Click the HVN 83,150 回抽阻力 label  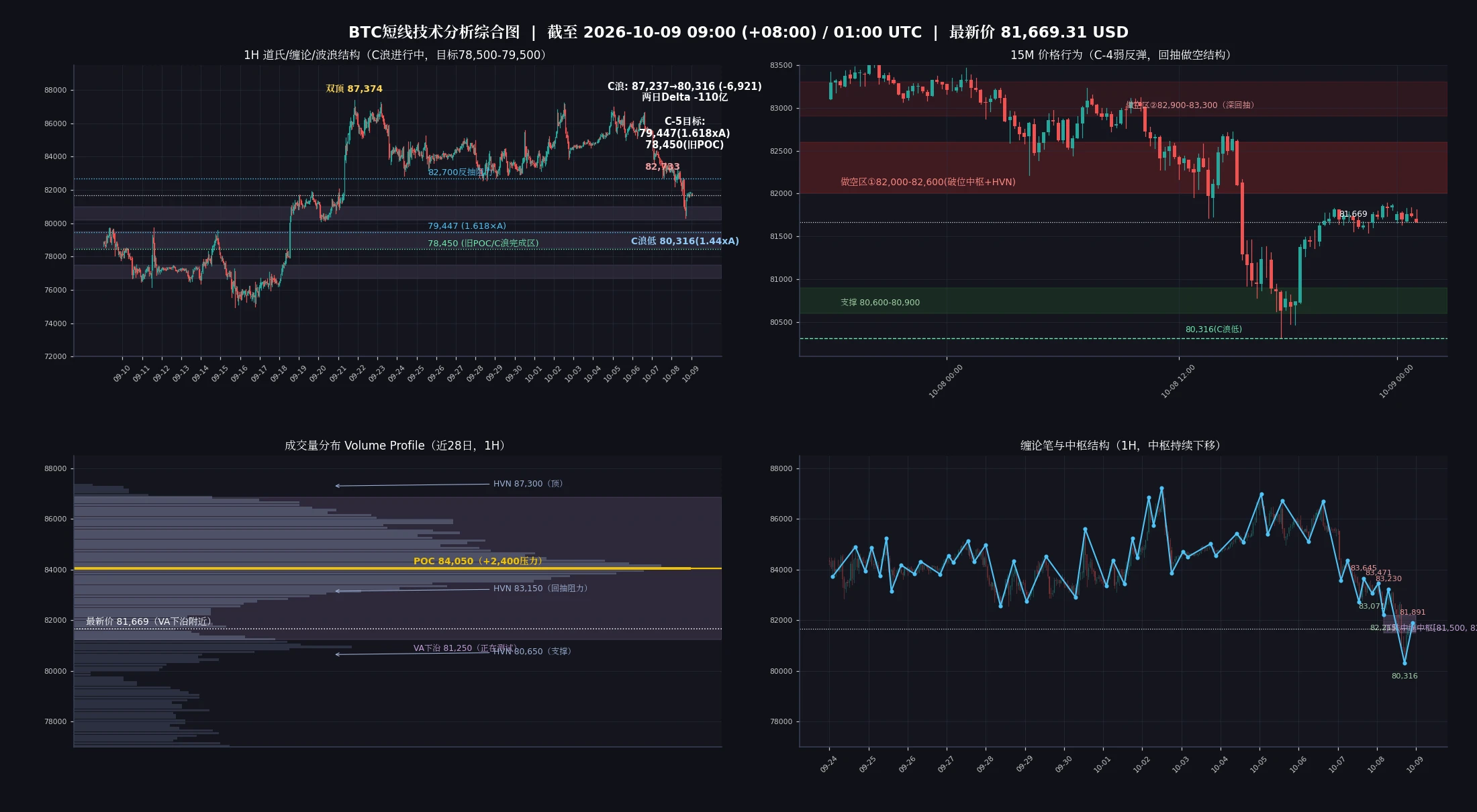(540, 589)
